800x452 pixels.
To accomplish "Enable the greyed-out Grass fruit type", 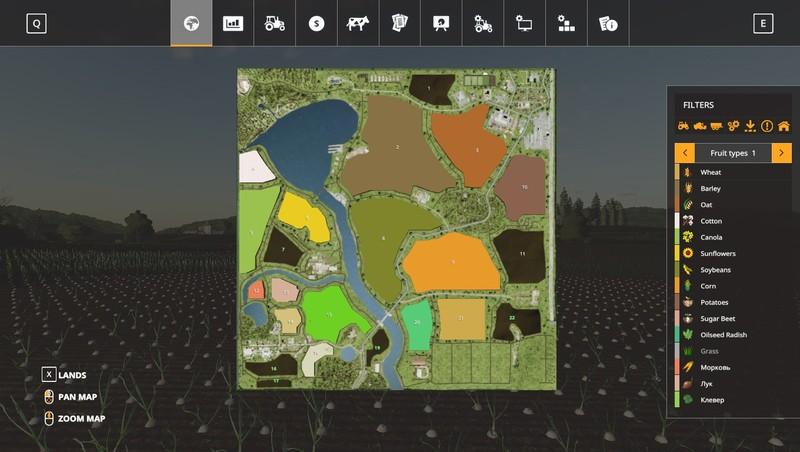I will (x=733, y=351).
